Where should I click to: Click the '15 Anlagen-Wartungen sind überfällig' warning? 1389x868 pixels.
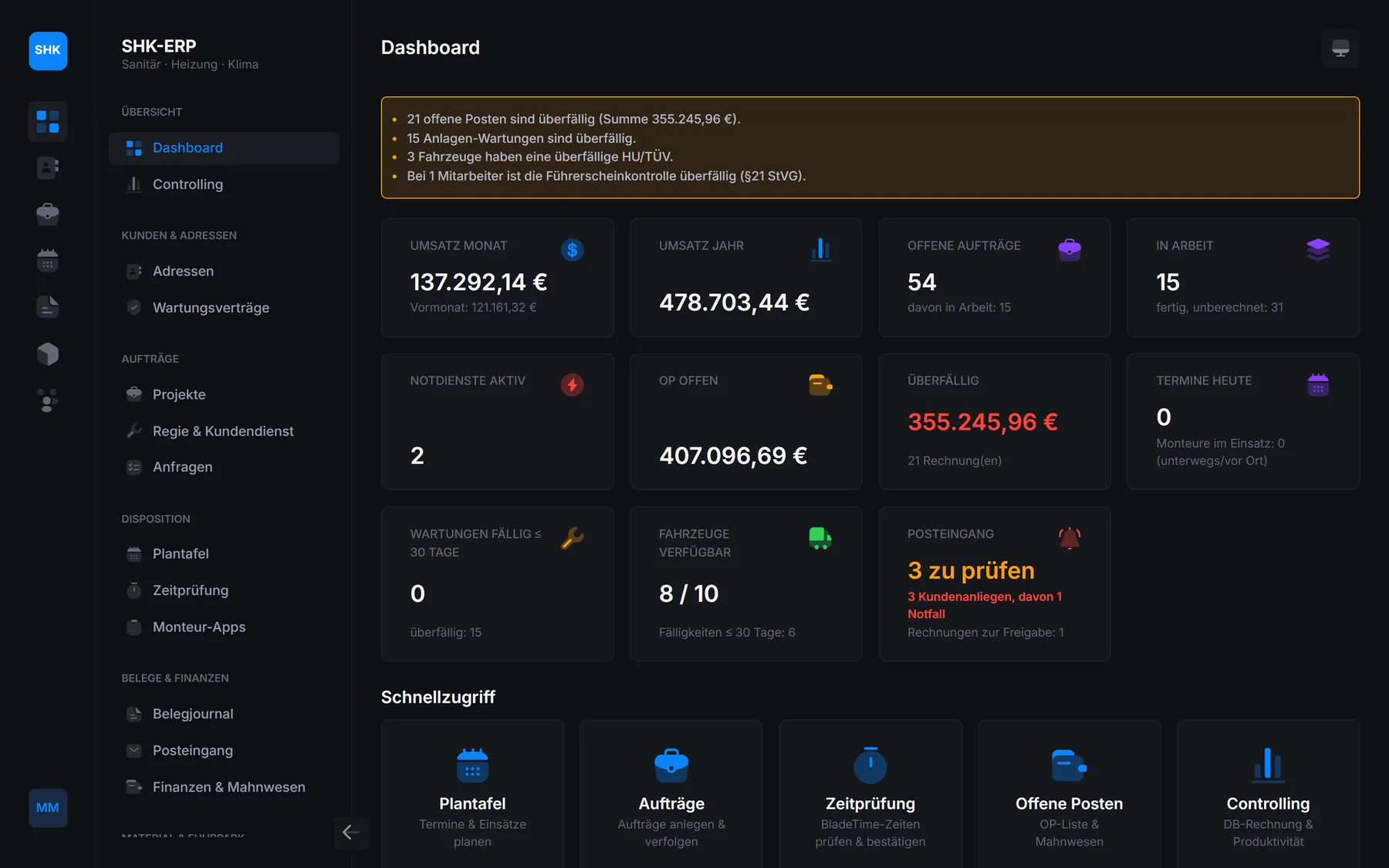[x=521, y=138]
